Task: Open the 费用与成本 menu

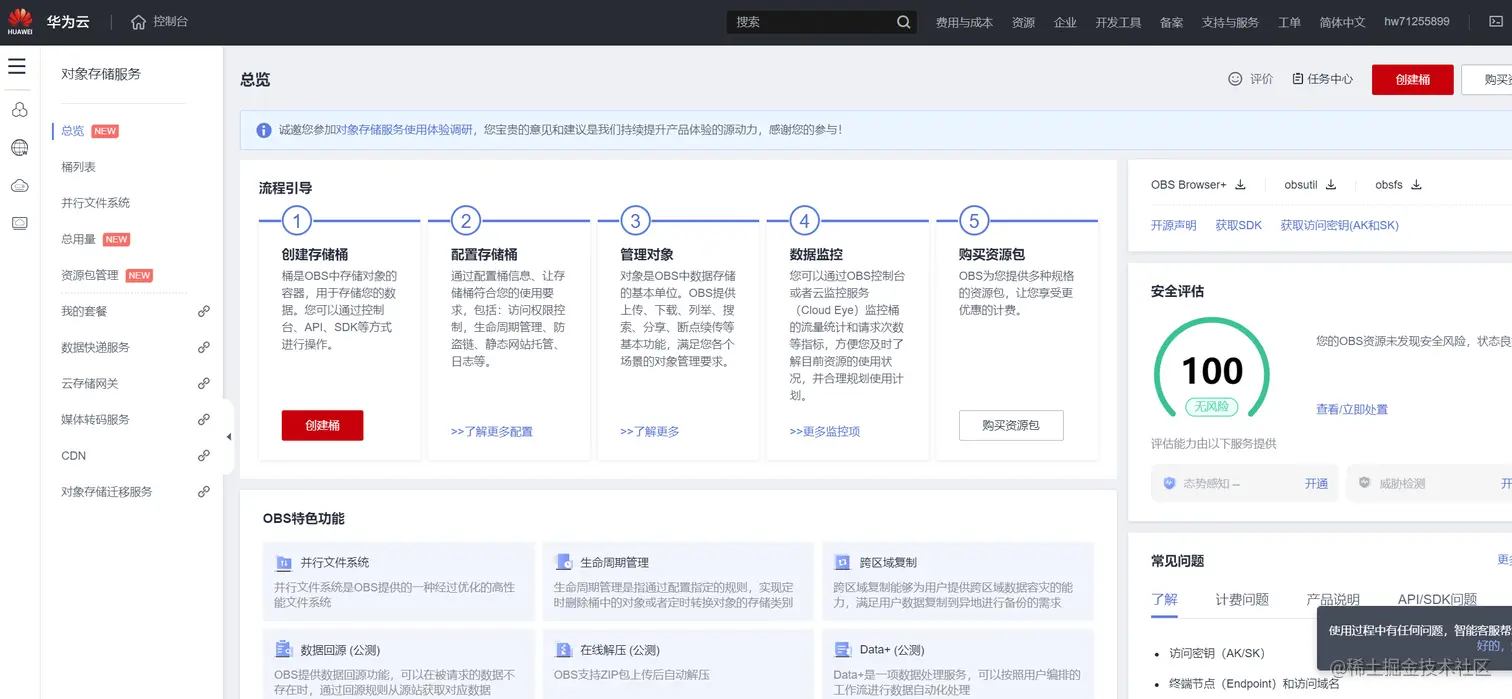Action: (964, 22)
